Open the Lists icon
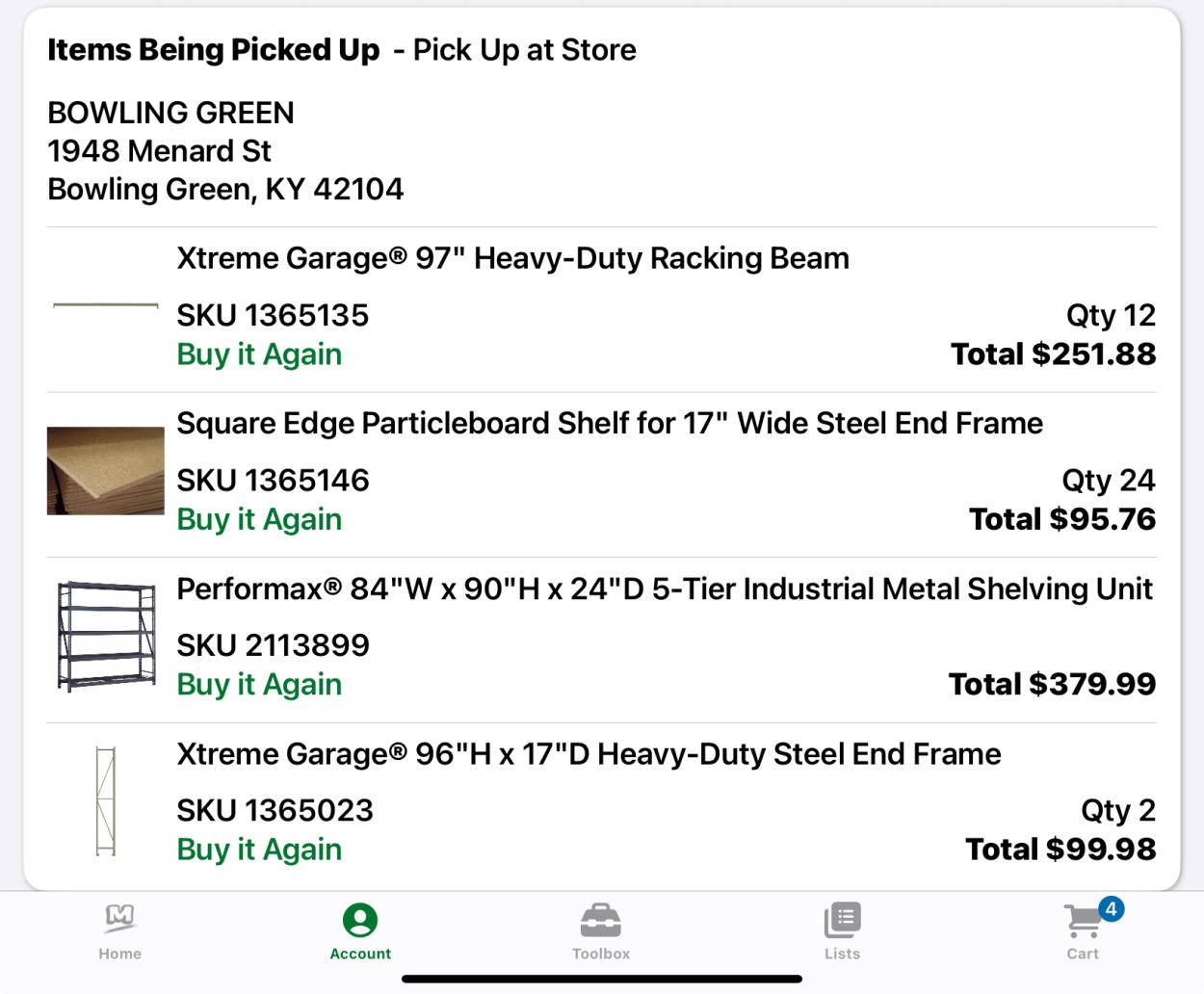This screenshot has width=1204, height=994. pos(842,921)
